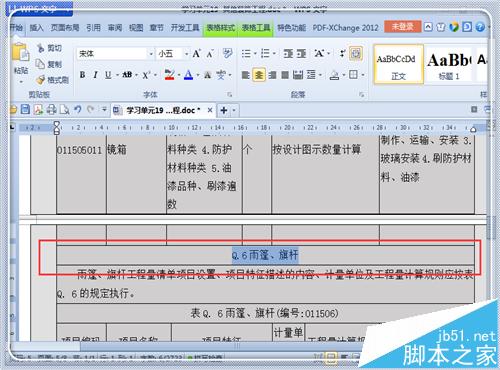The height and width of the screenshot is (370, 500).
Task: Switch to 插入 ribbon tab
Action: coord(36,28)
